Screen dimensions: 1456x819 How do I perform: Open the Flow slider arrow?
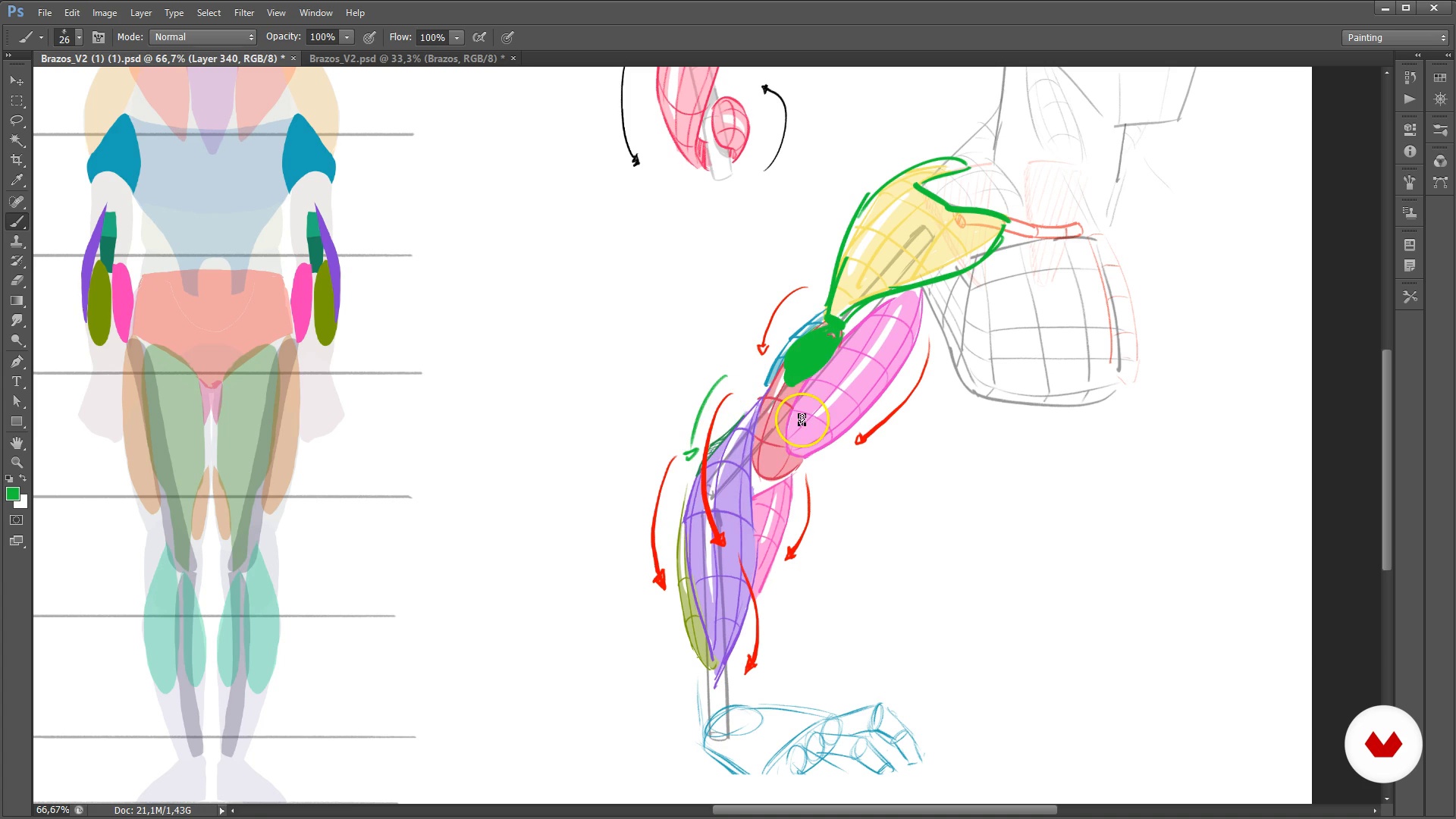tap(457, 37)
